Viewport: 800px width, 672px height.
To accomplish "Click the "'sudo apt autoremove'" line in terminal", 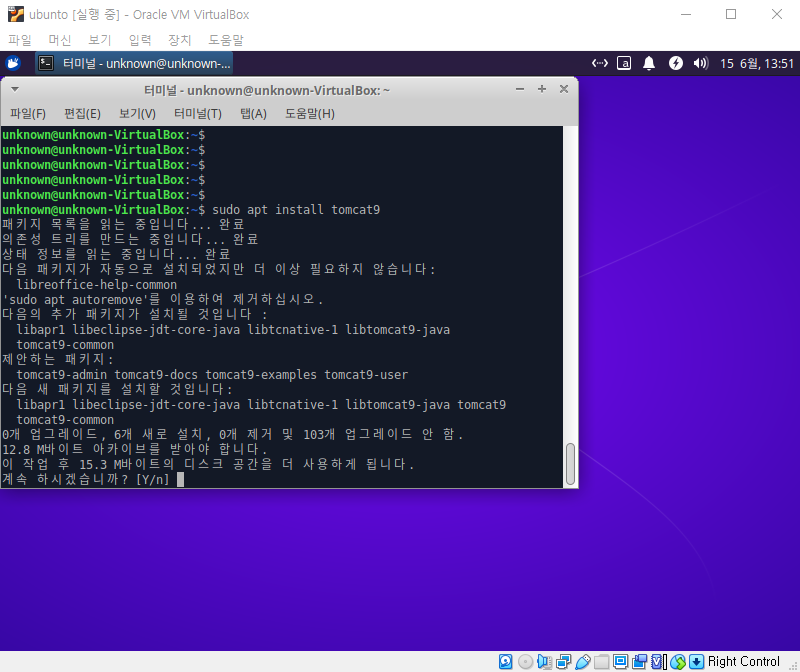I will click(162, 300).
